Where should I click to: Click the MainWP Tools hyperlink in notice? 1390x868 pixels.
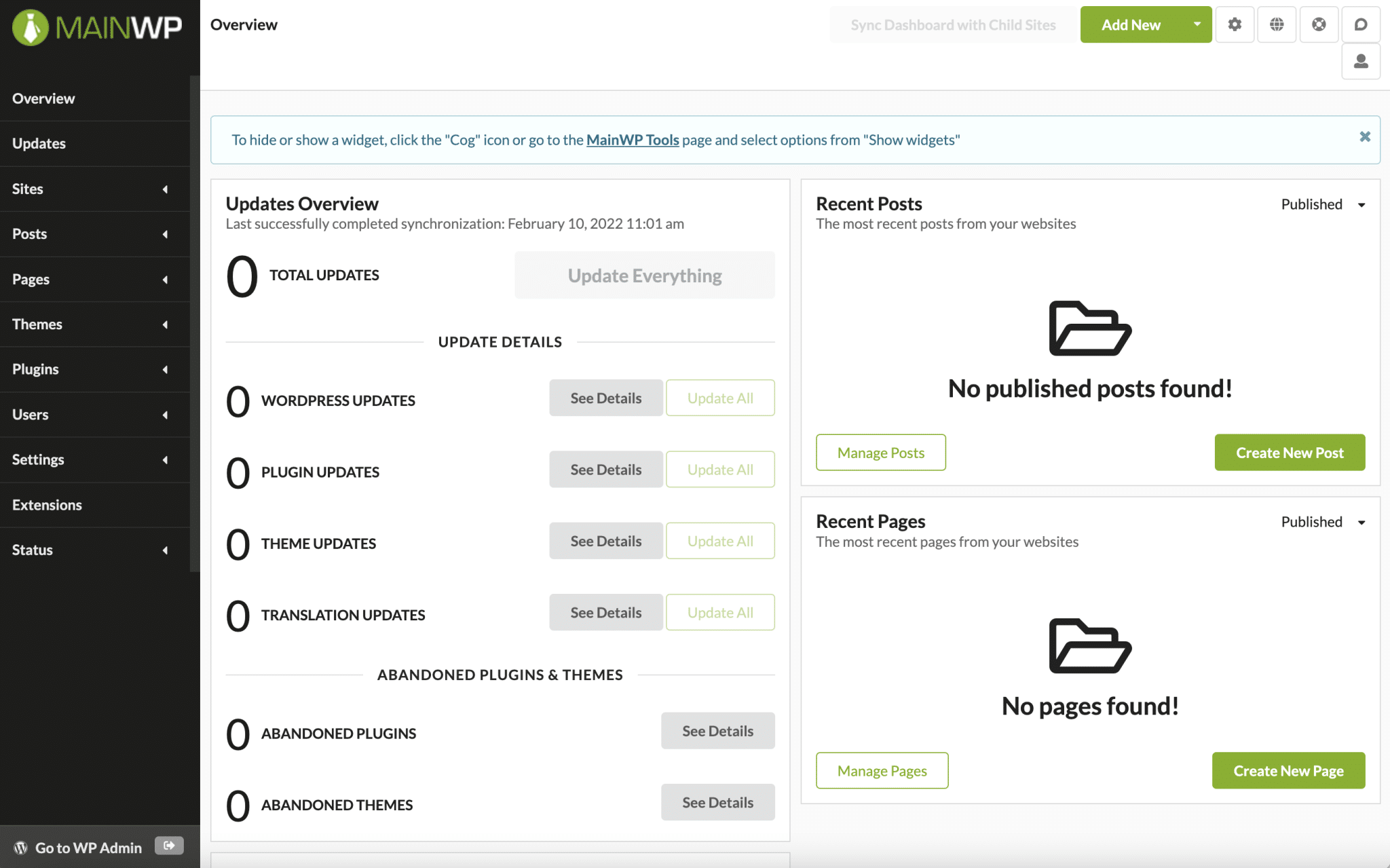(632, 139)
